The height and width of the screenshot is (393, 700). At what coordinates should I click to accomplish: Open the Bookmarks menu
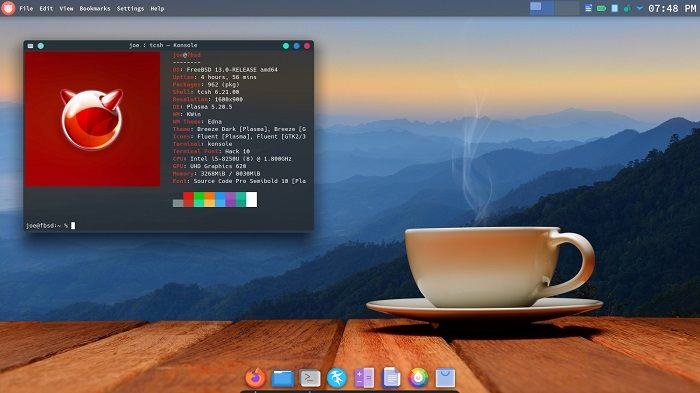[x=95, y=8]
